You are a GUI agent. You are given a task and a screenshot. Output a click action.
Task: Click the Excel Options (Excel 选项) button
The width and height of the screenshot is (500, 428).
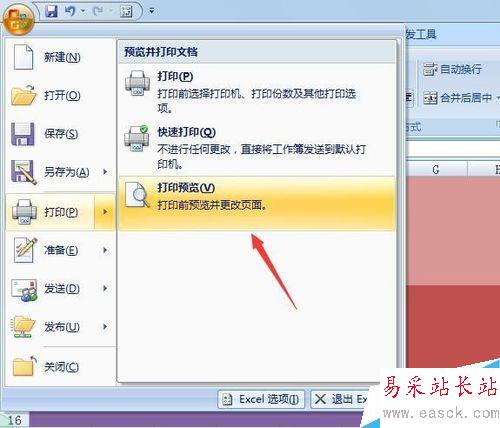[261, 399]
